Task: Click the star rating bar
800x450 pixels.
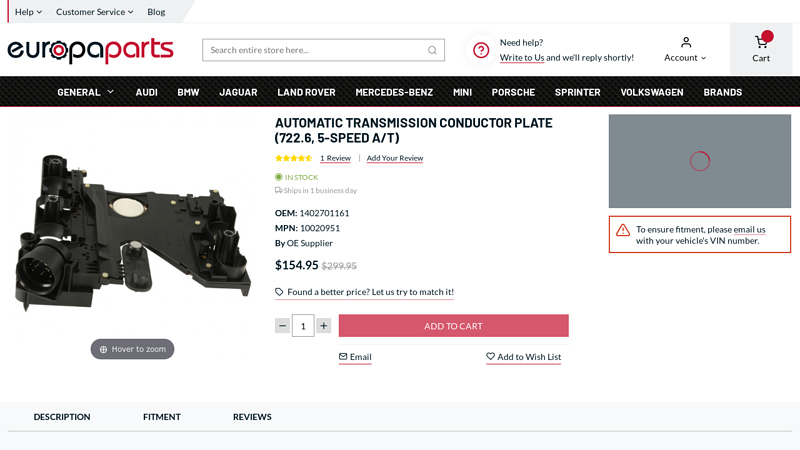Action: pyautogui.click(x=294, y=158)
